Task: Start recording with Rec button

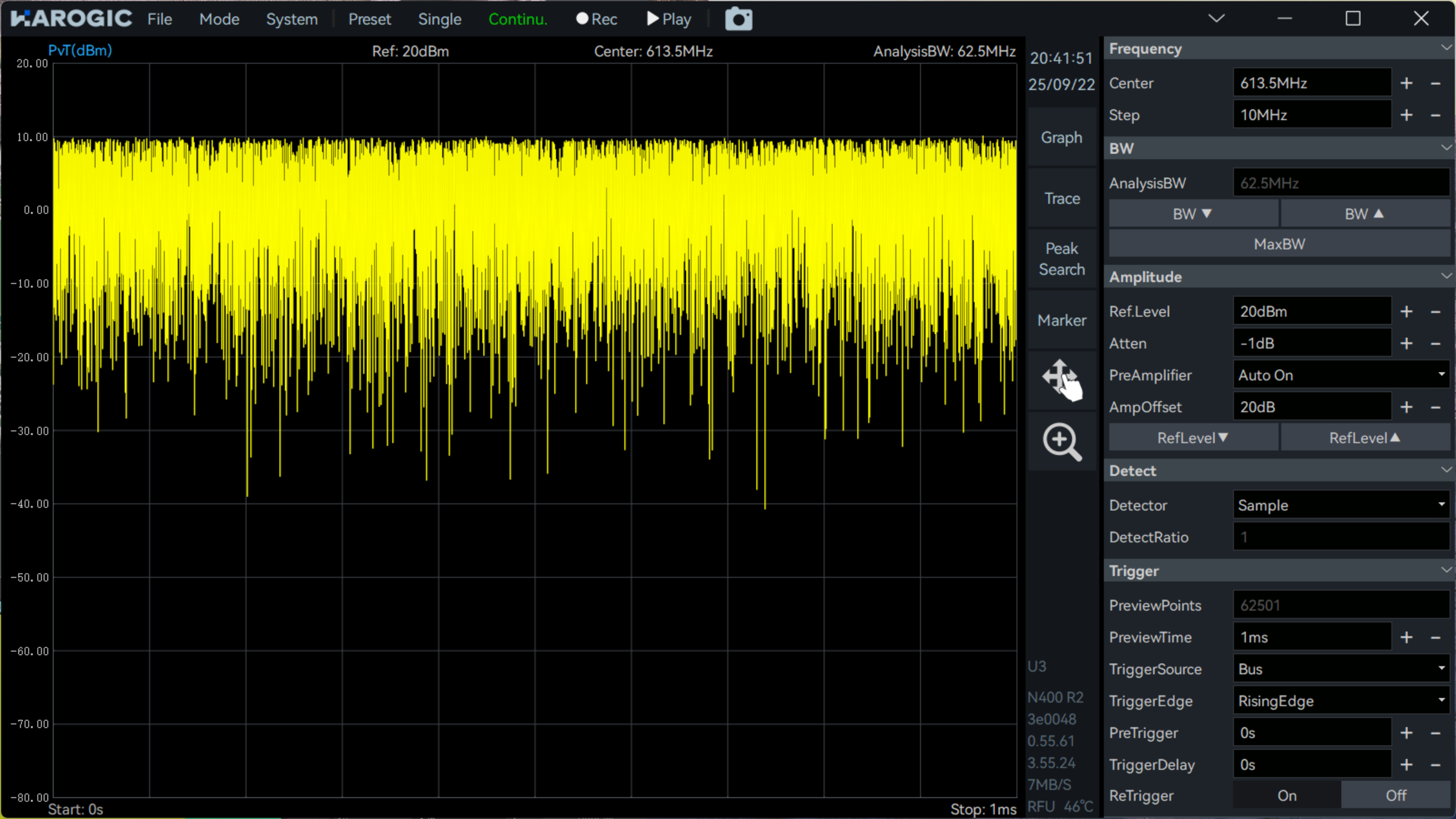Action: (x=596, y=19)
